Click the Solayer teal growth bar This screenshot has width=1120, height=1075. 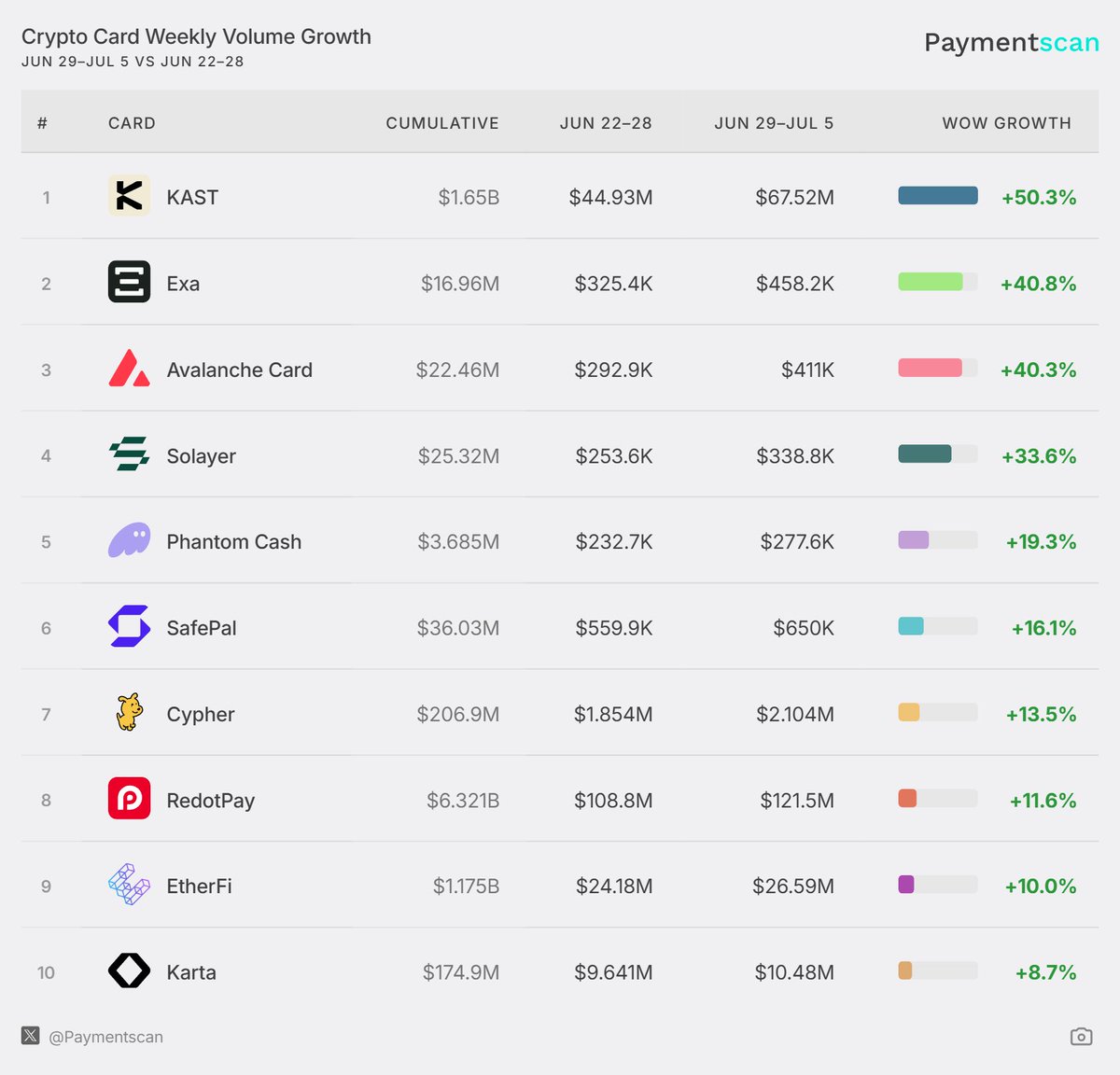[x=925, y=454]
